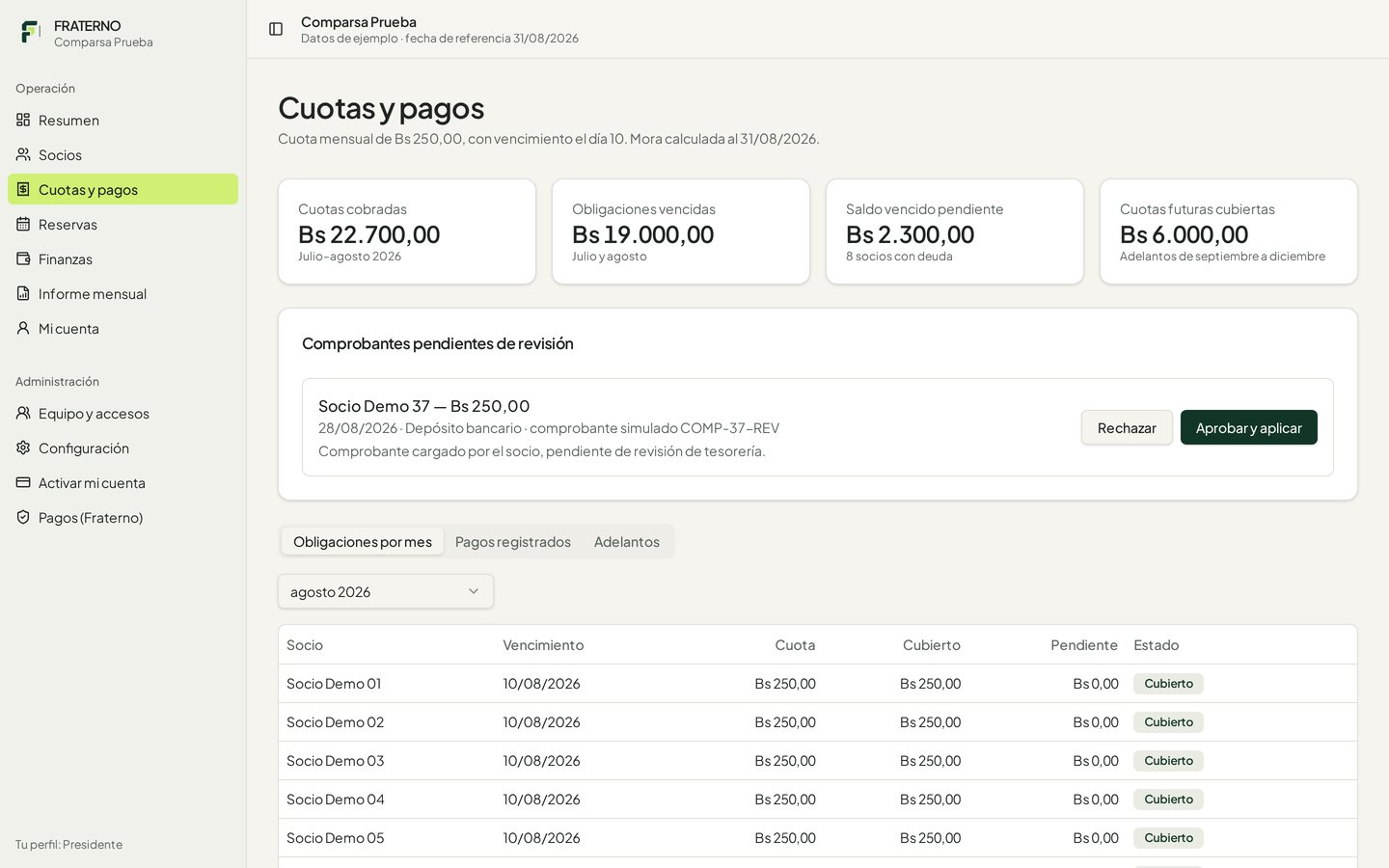Open Activar mi cuenta

(123, 482)
